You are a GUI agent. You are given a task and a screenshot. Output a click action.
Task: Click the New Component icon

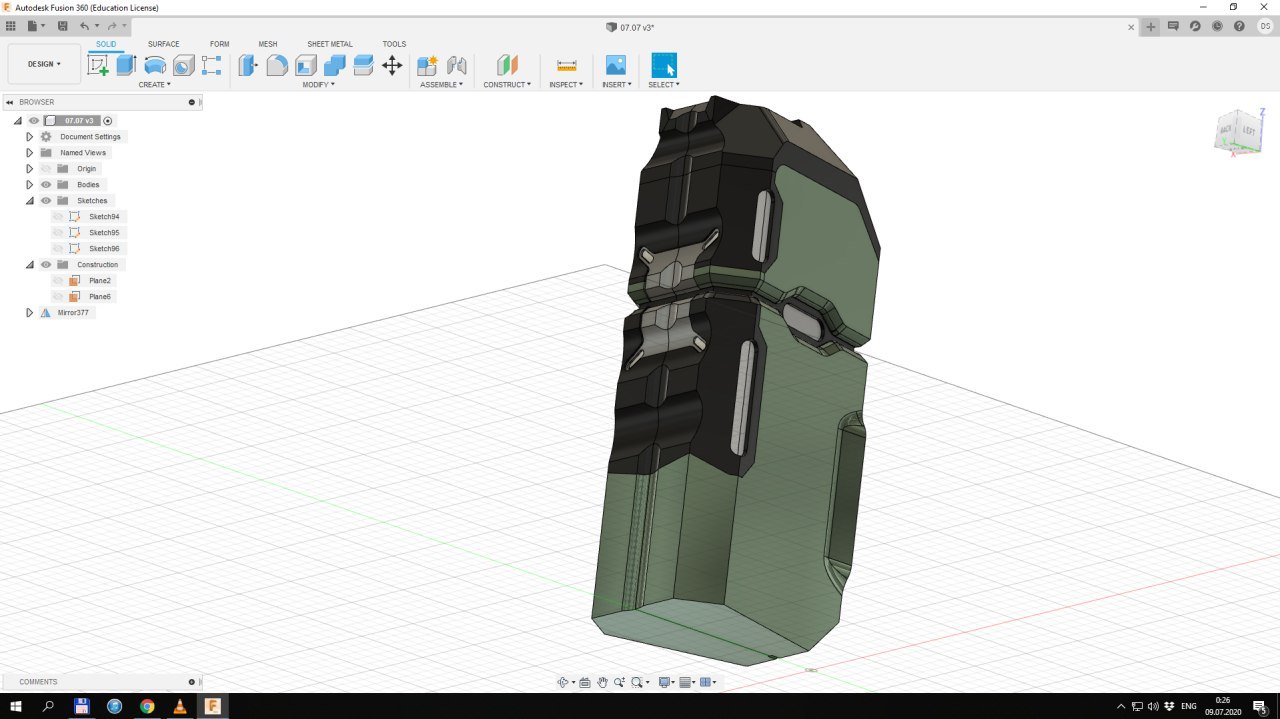pos(428,66)
